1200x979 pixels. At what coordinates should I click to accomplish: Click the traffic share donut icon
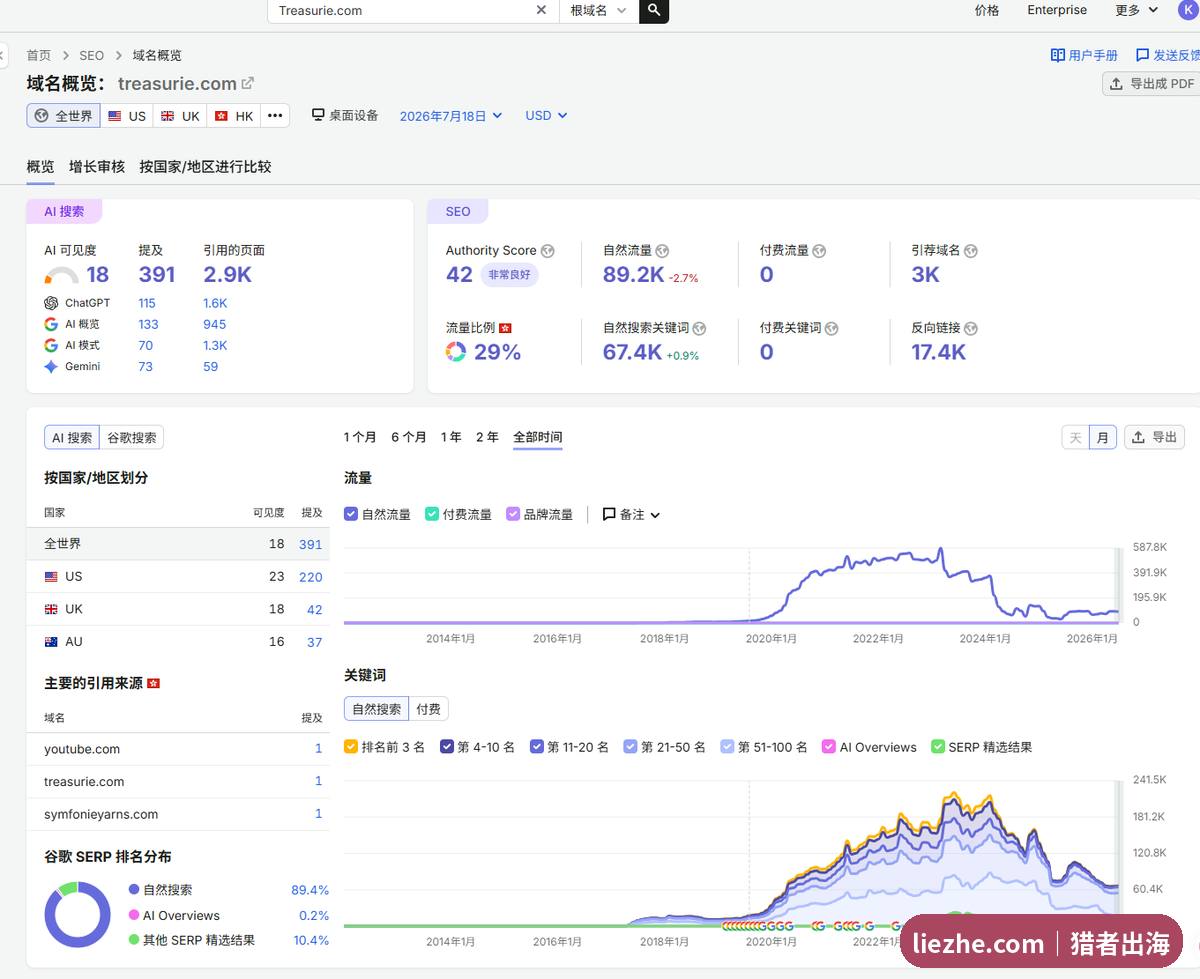coord(456,352)
